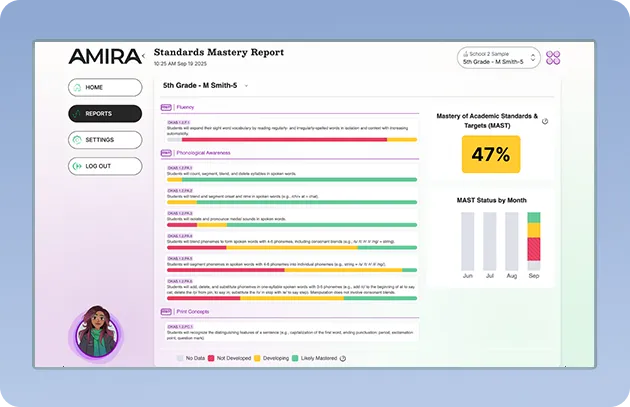Viewport: 630px width, 407px height.
Task: Open the SETTINGS page
Action: click(105, 140)
